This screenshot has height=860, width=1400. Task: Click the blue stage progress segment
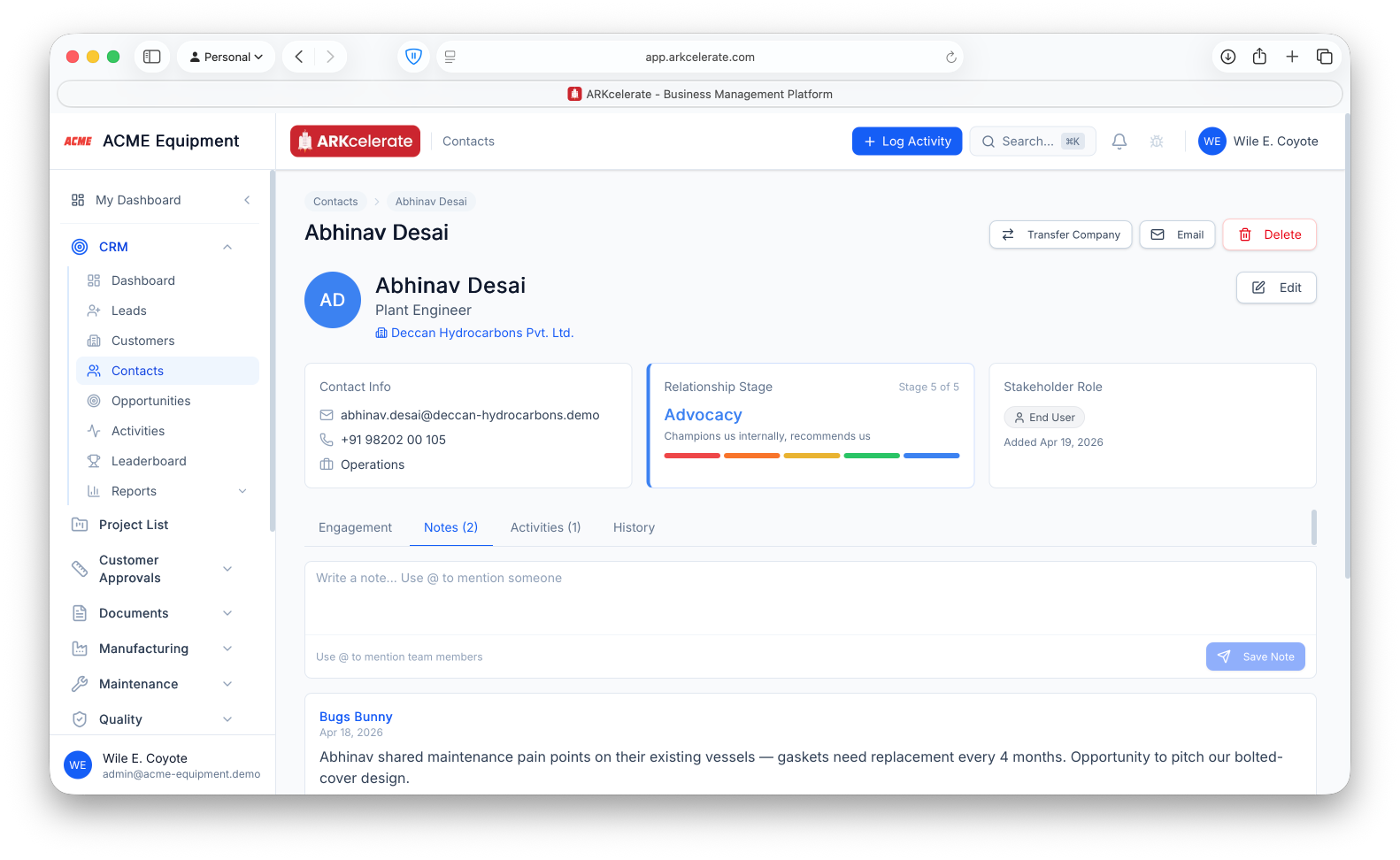pyautogui.click(x=932, y=456)
